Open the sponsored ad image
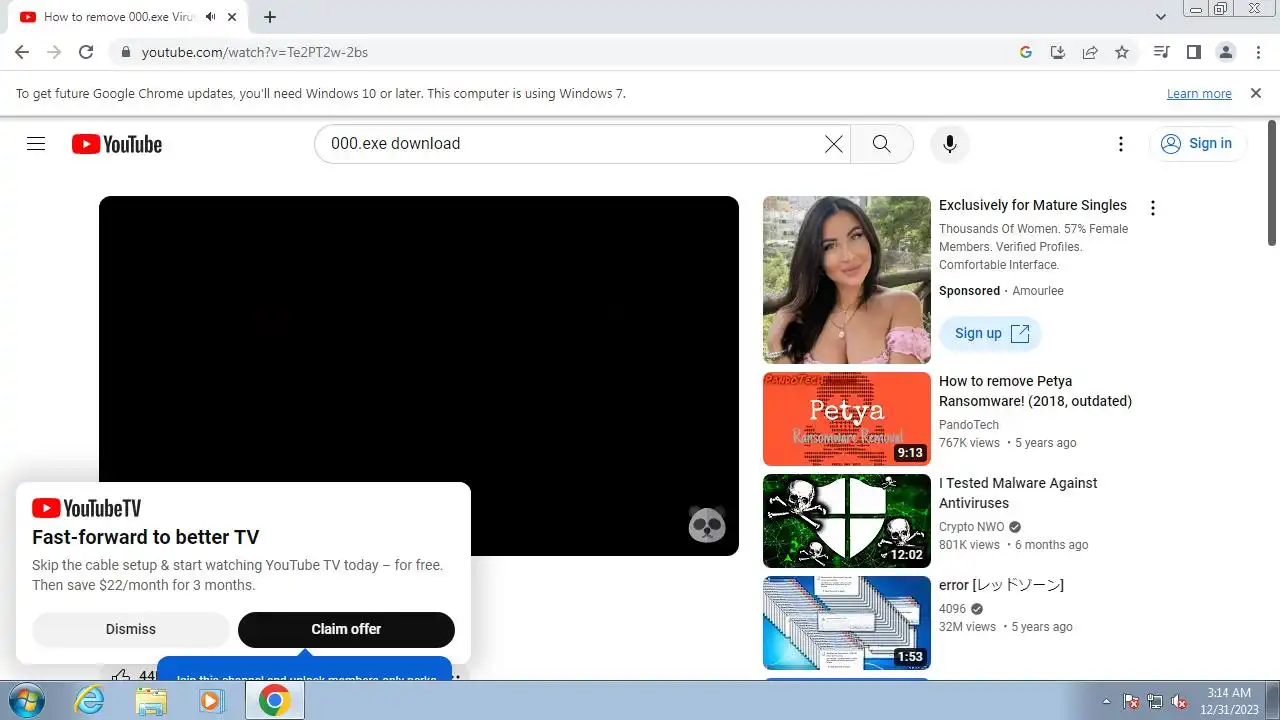This screenshot has height=720, width=1280. click(x=847, y=280)
